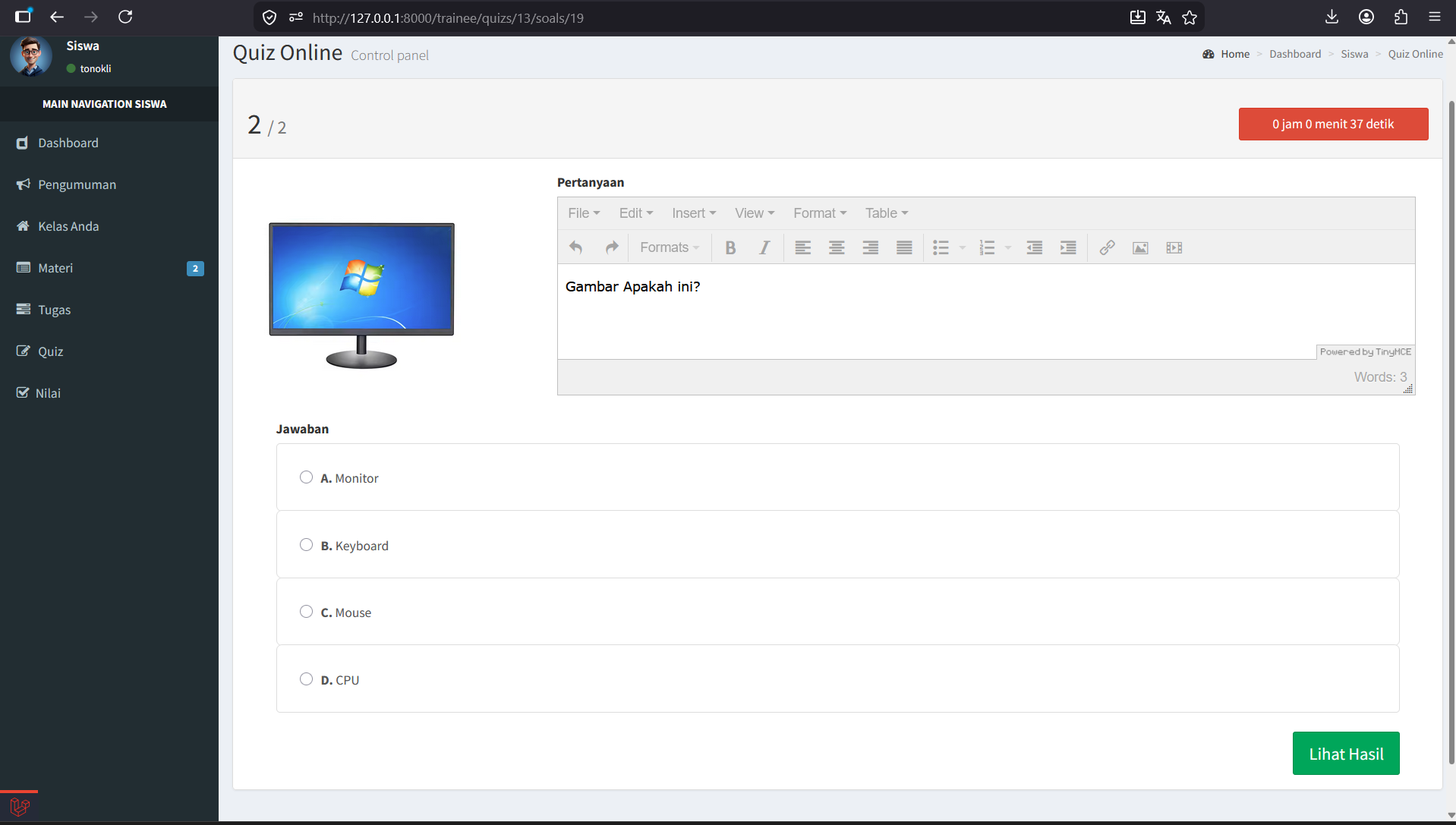Open the Format menu dropdown in editor
The height and width of the screenshot is (825, 1456).
[x=820, y=213]
